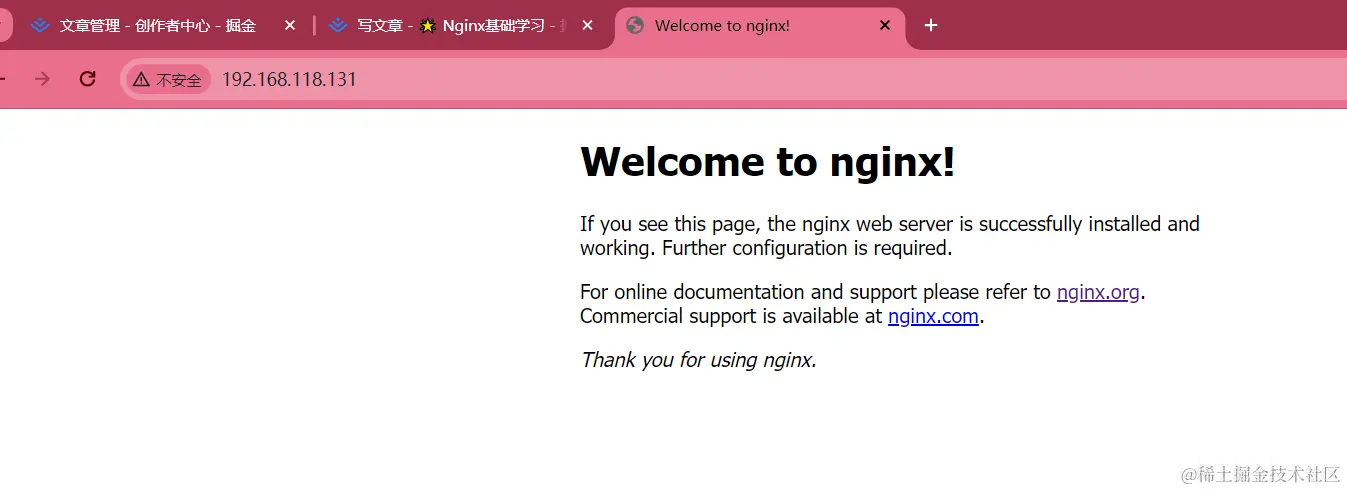Image resolution: width=1347 pixels, height=491 pixels.
Task: Open a new browser tab
Action: 931,26
